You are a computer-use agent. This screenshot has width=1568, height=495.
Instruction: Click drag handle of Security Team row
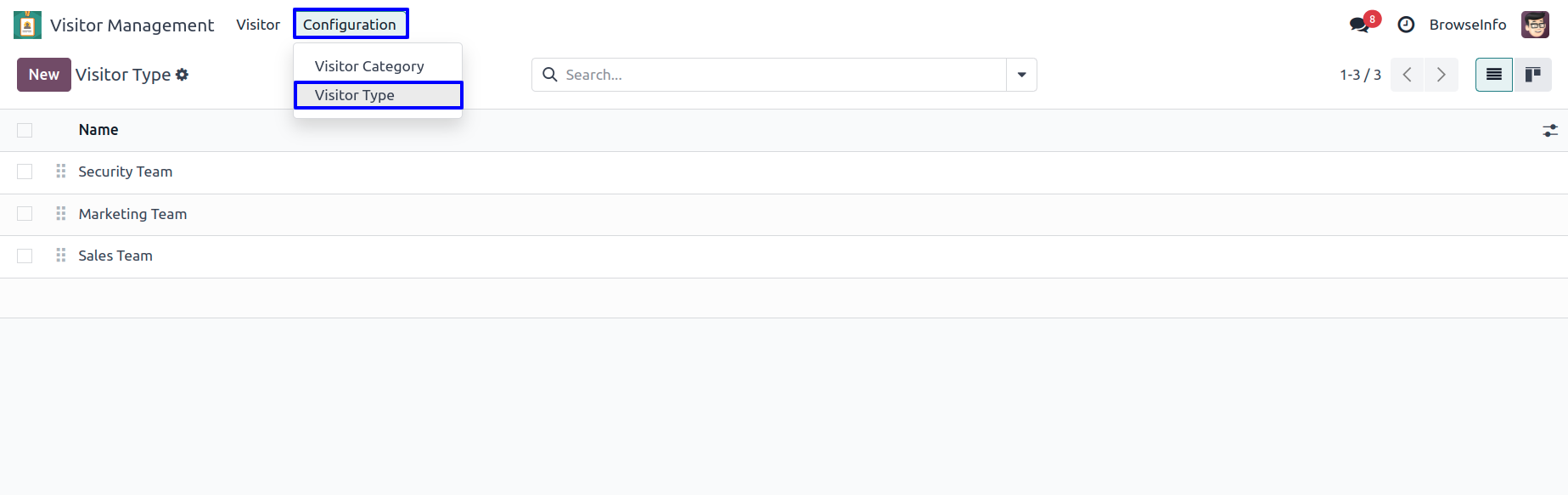pyautogui.click(x=61, y=172)
